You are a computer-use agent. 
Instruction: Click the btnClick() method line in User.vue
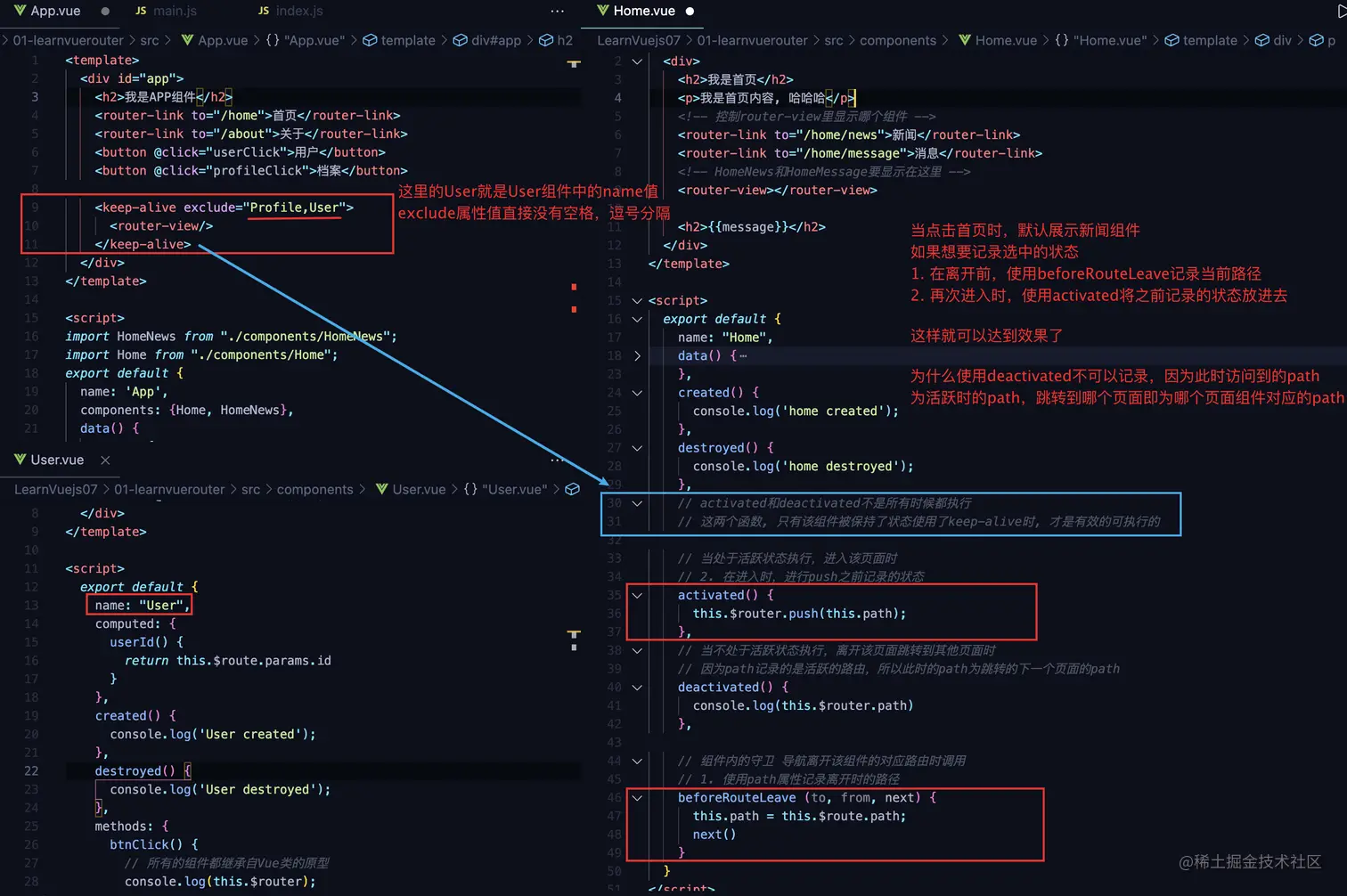[x=154, y=844]
